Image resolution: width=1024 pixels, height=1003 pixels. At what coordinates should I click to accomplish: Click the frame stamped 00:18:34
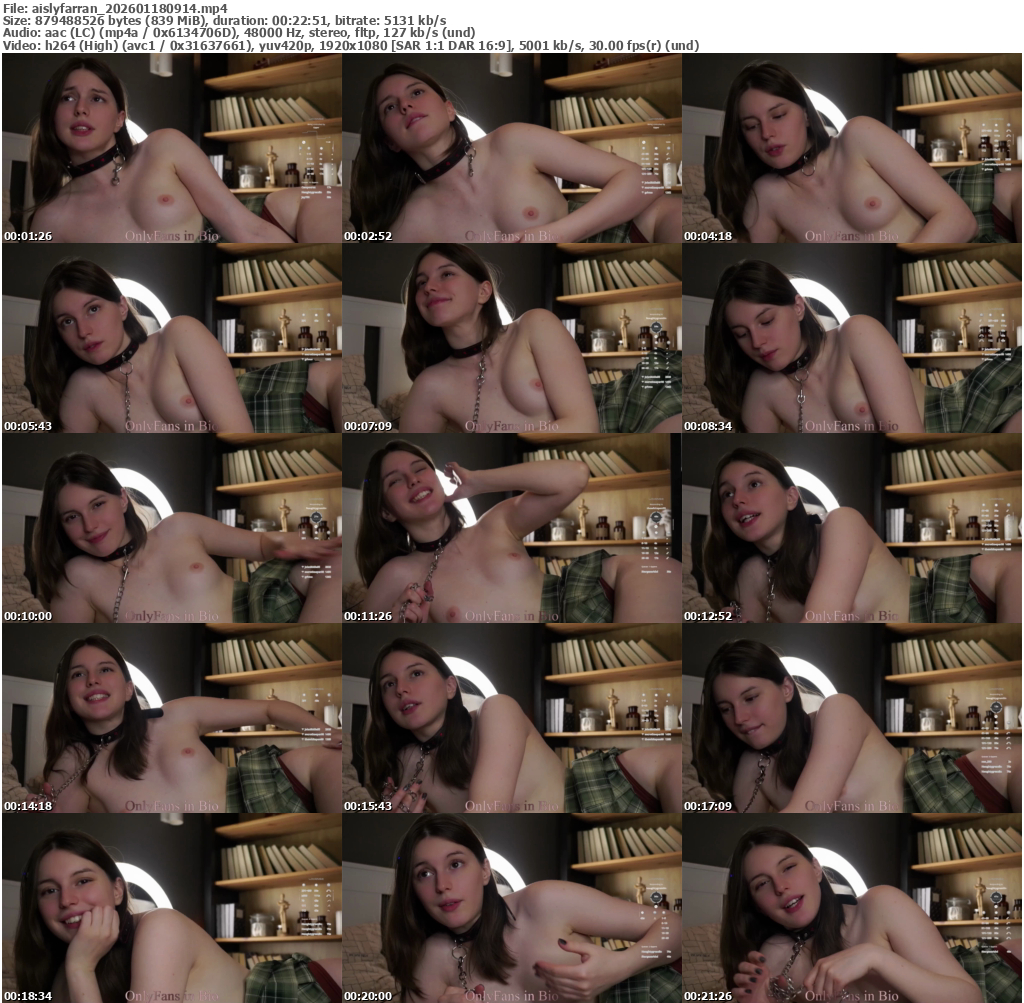click(171, 908)
